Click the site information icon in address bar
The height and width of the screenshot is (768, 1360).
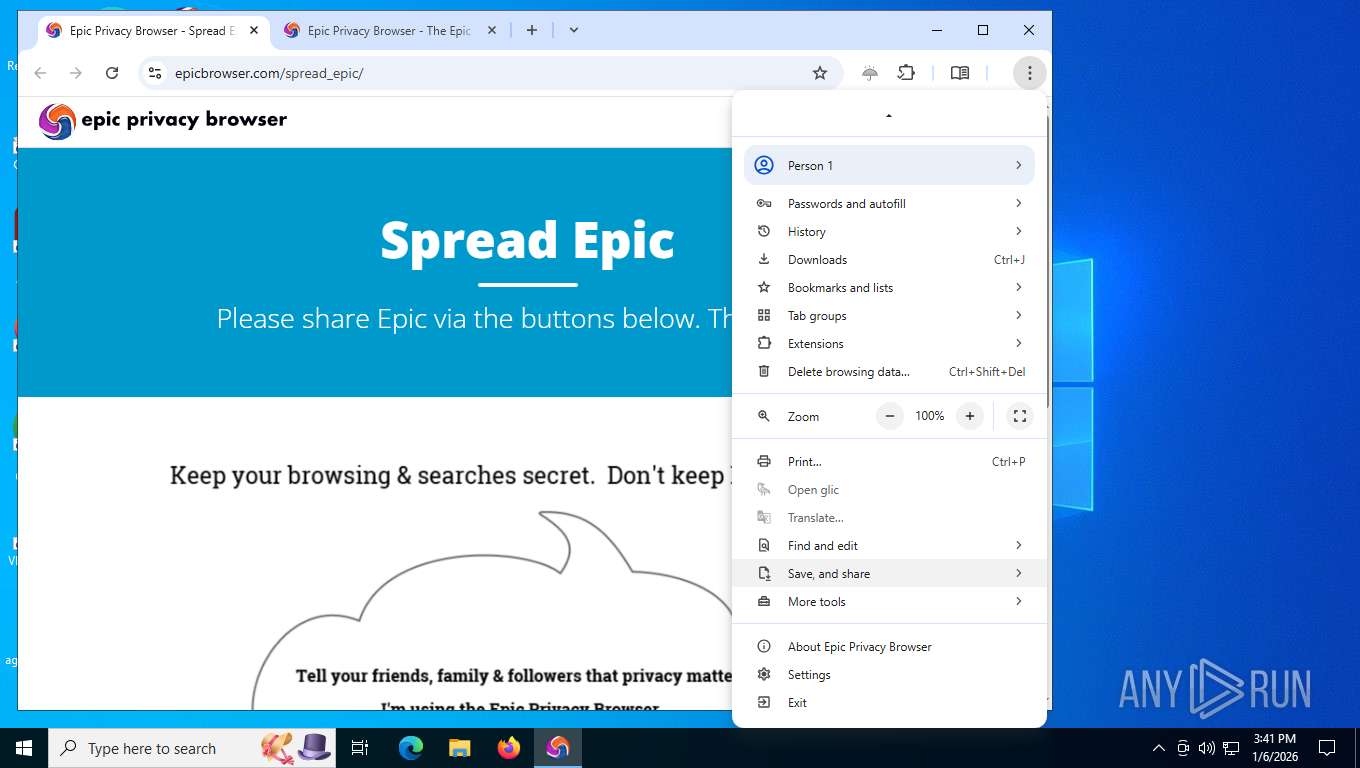click(x=154, y=73)
